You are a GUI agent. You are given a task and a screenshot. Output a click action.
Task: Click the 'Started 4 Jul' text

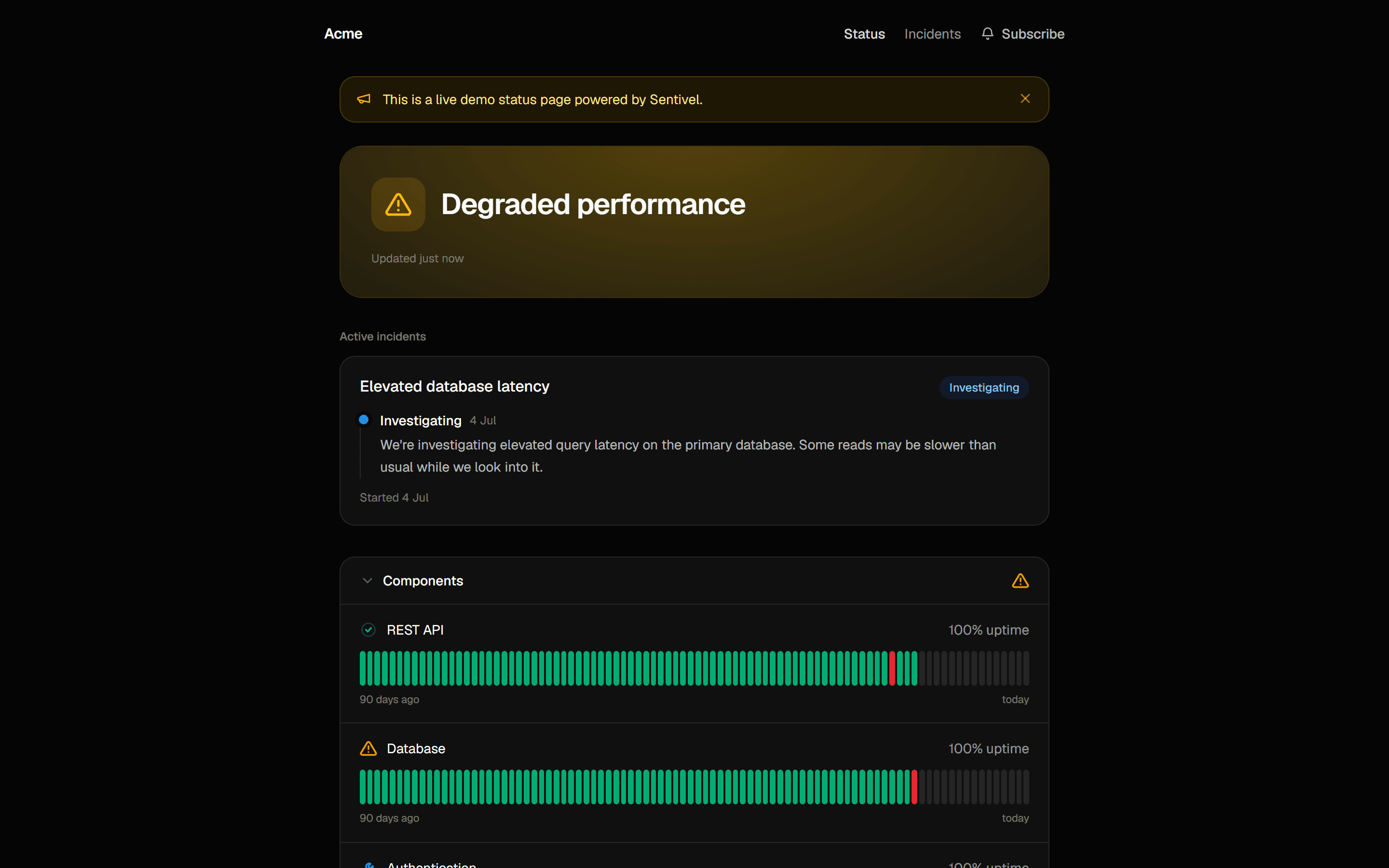coord(395,498)
